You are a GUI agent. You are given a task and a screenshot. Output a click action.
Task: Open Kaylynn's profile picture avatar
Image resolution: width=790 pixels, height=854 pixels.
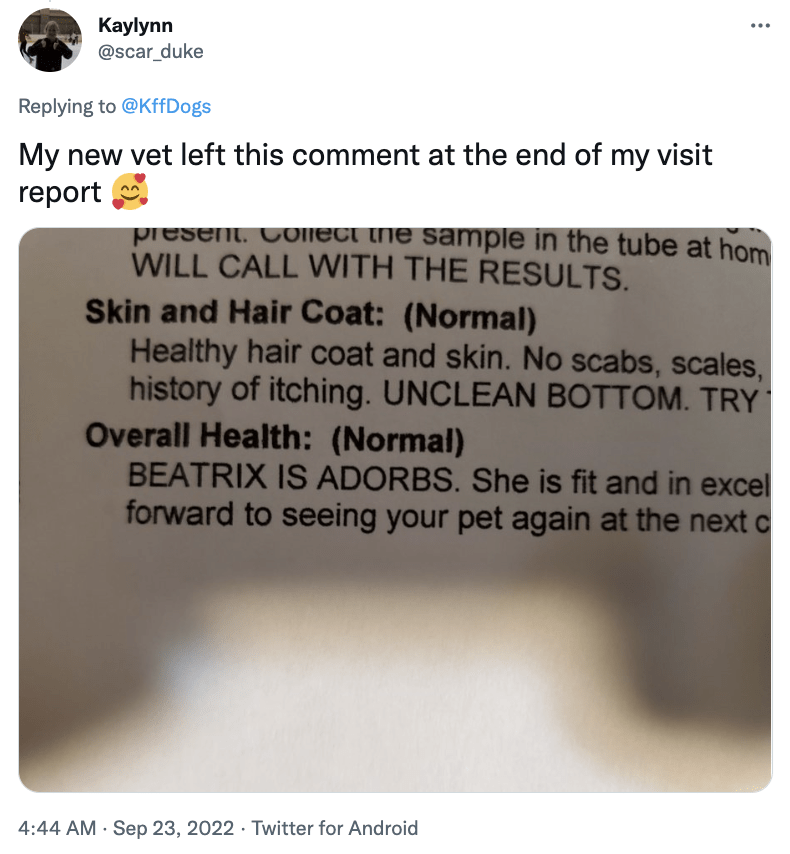coord(50,40)
